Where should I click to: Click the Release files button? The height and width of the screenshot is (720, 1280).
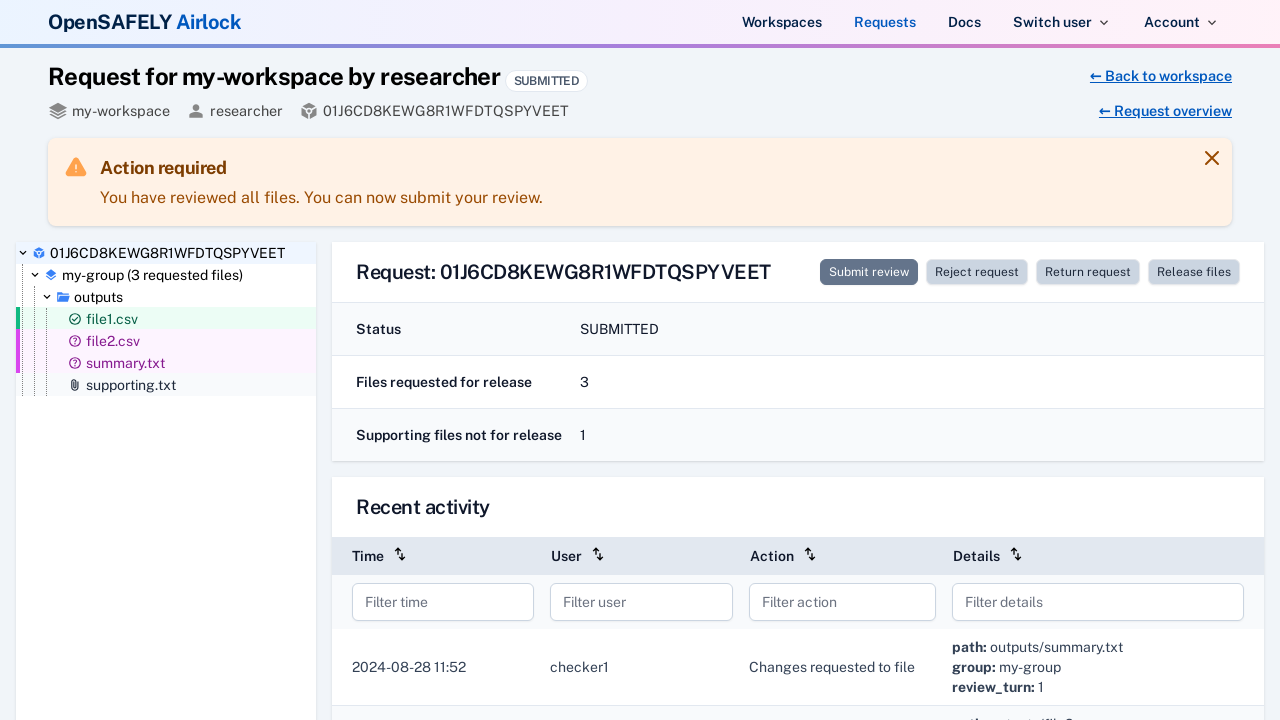click(x=1193, y=272)
